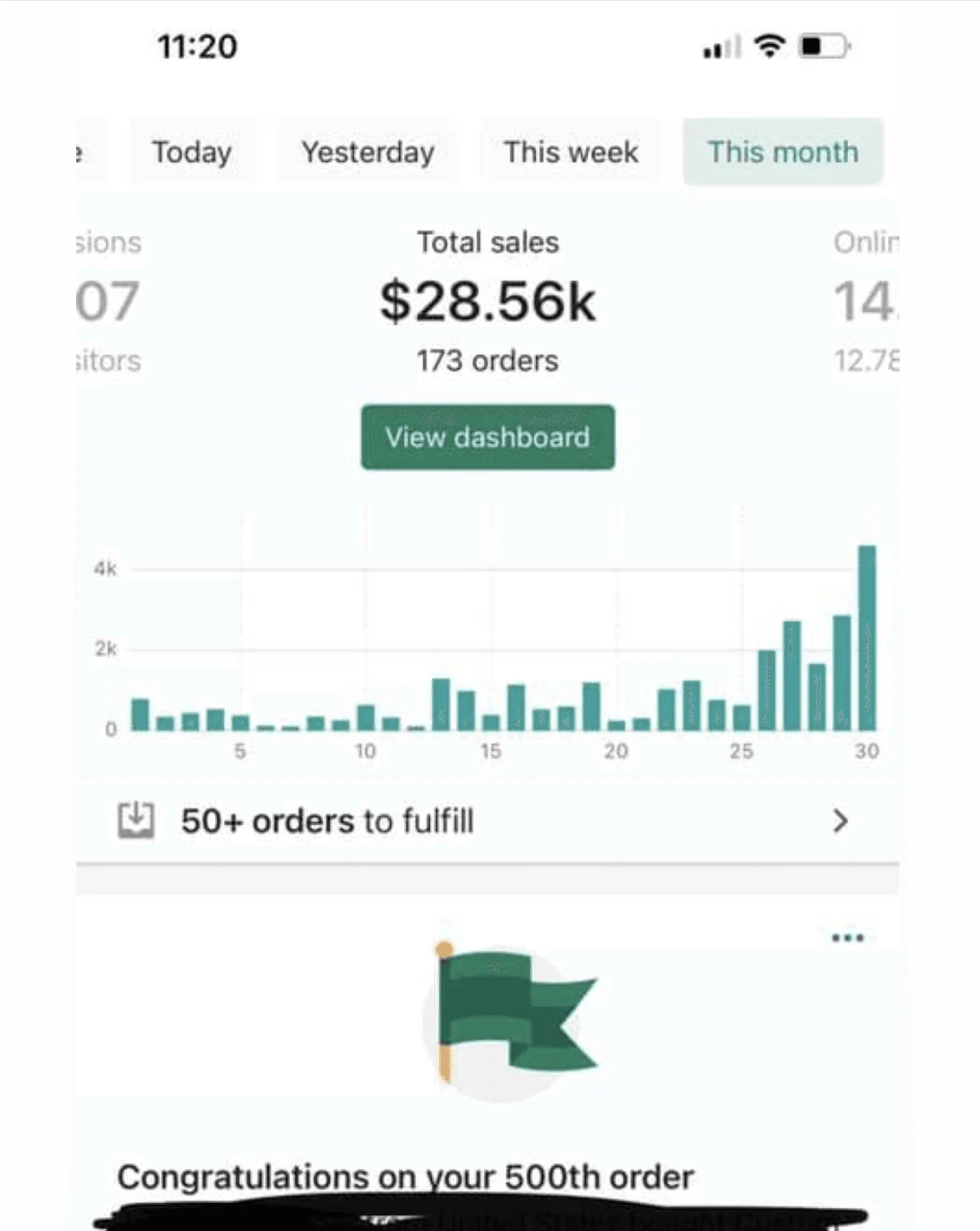Tap the partially visible visitors metric card
980x1231 pixels.
coord(109,301)
